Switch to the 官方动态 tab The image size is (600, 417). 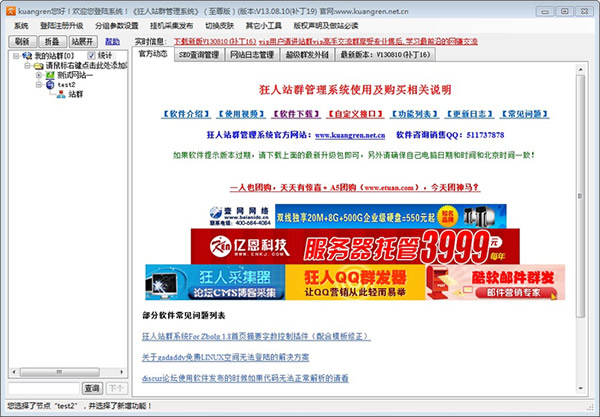click(x=153, y=54)
